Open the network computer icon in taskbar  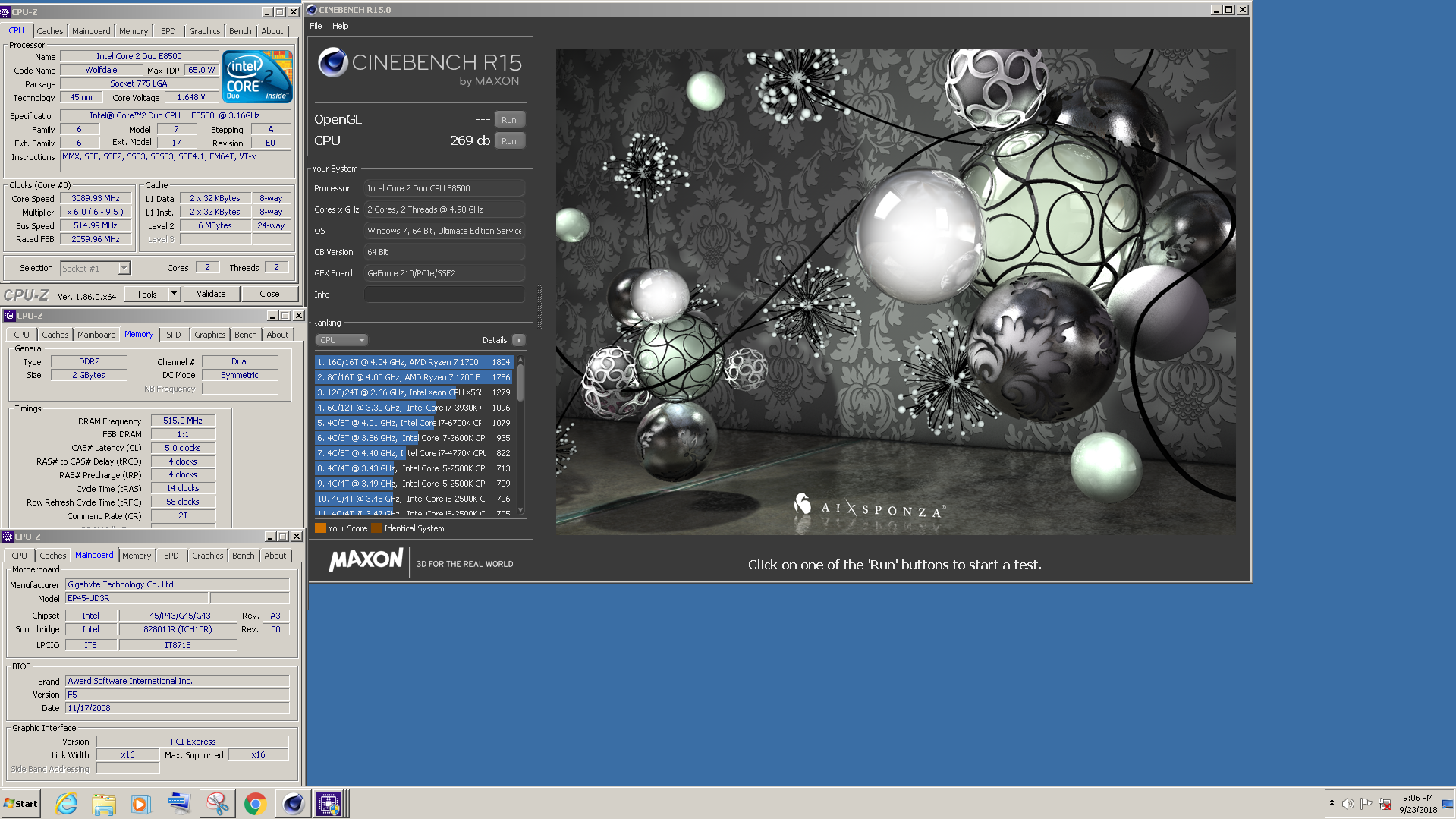pyautogui.click(x=179, y=803)
